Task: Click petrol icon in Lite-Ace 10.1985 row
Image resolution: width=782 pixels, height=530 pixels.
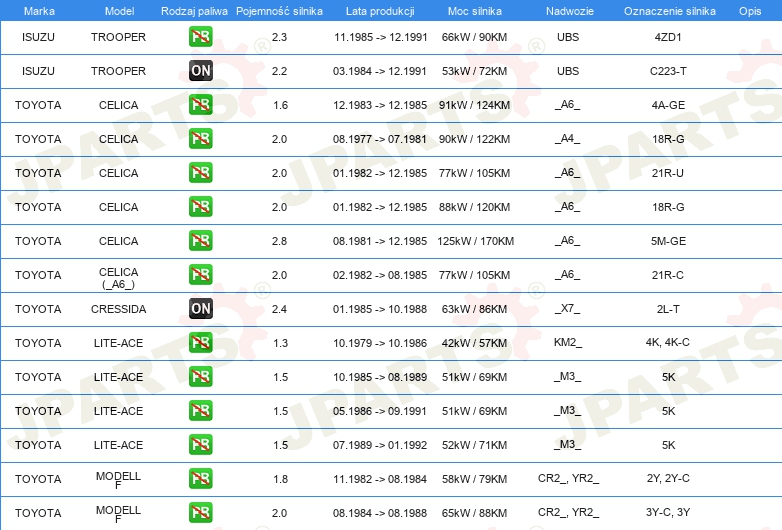Action: (200, 376)
